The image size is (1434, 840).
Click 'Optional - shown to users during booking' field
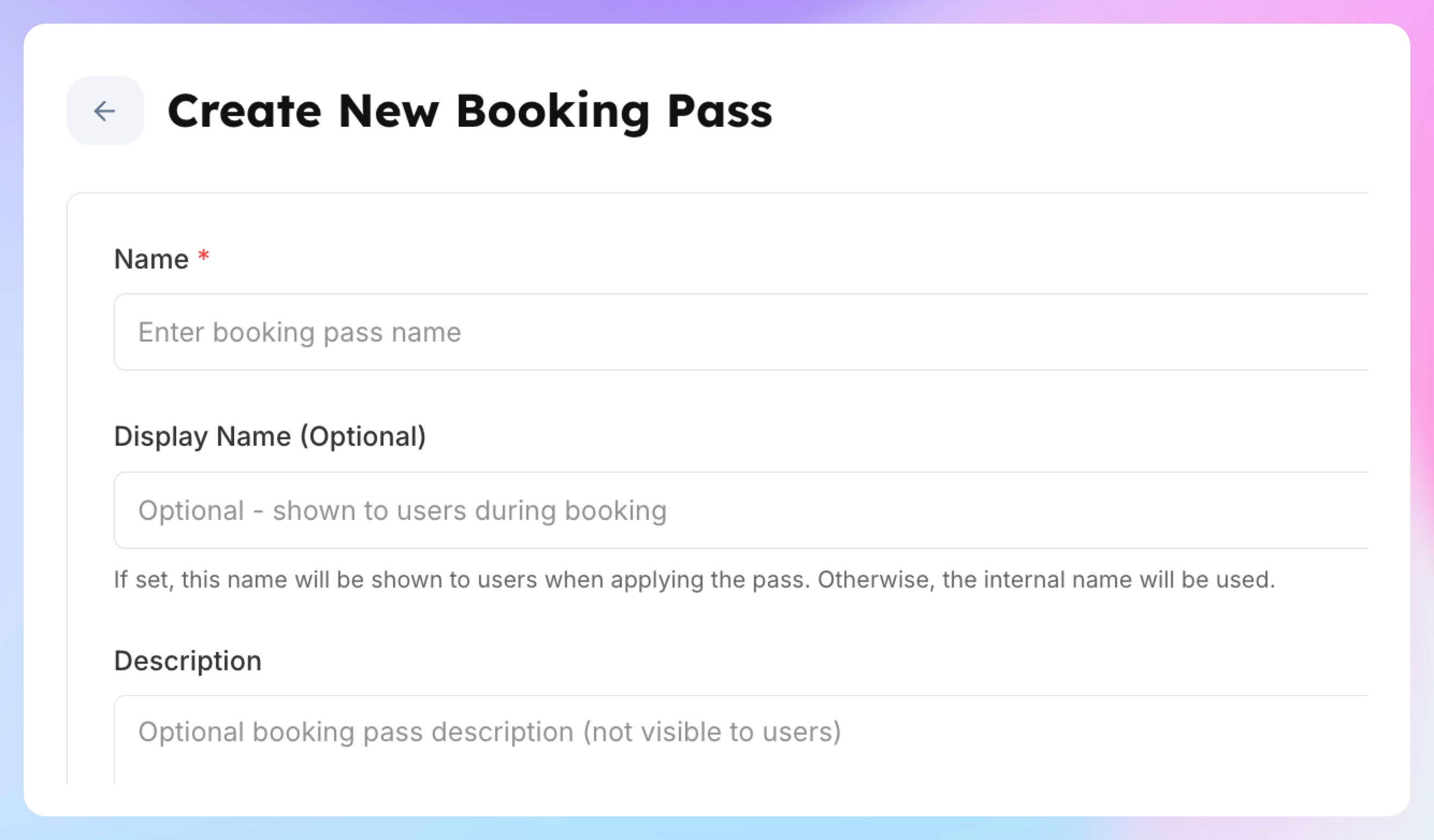tap(740, 510)
